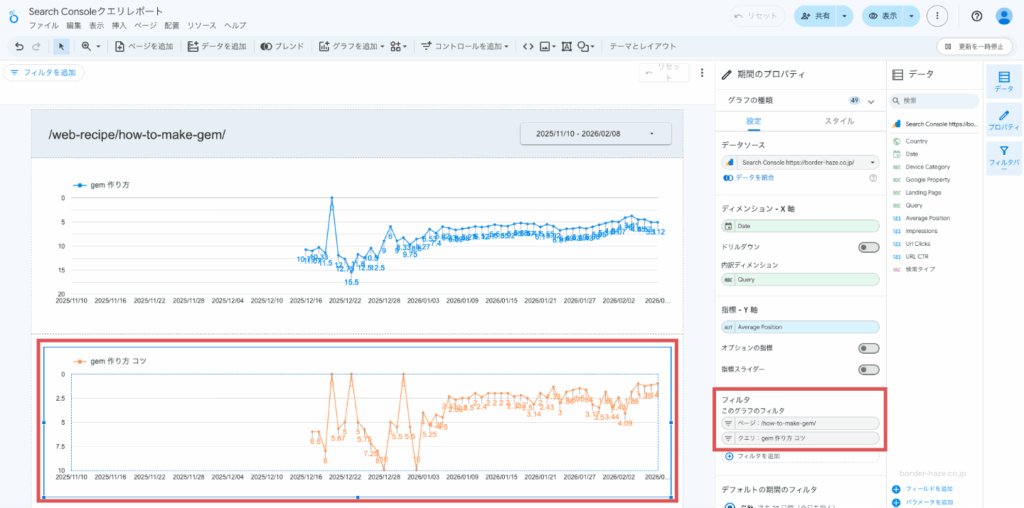The height and width of the screenshot is (508, 1024).
Task: Open the zoom level dropdown arrow
Action: click(99, 46)
